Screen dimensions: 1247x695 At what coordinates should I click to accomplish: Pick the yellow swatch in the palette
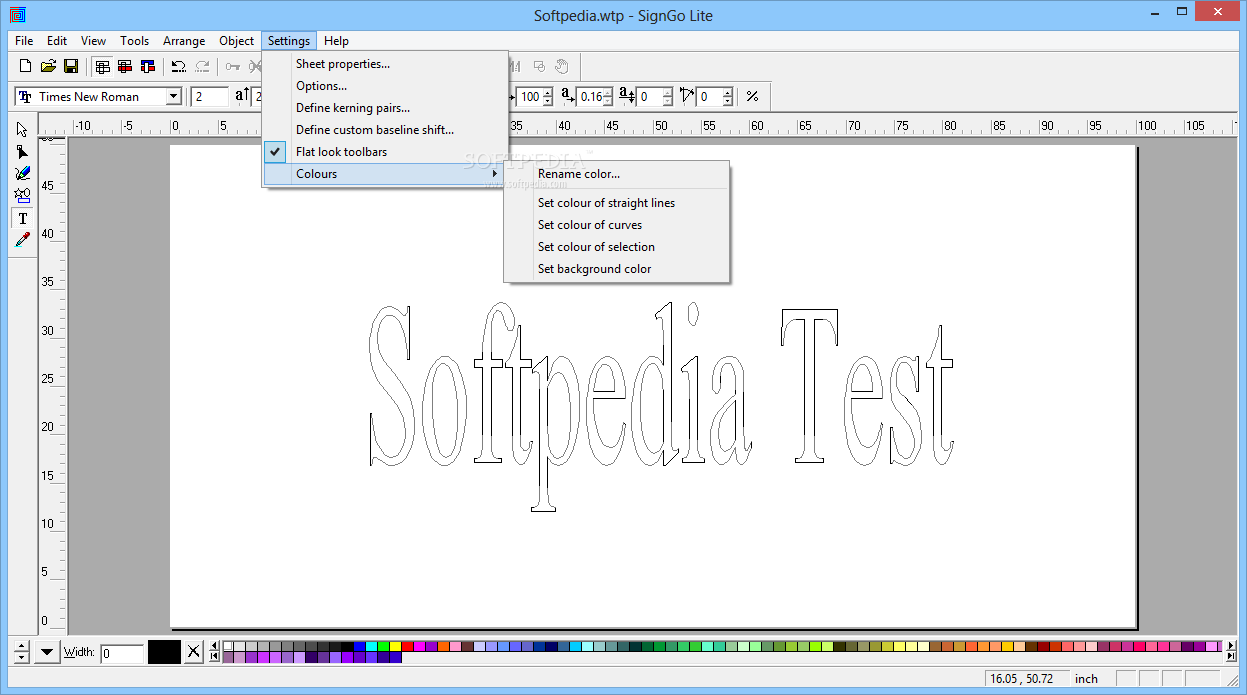pyautogui.click(x=395, y=646)
